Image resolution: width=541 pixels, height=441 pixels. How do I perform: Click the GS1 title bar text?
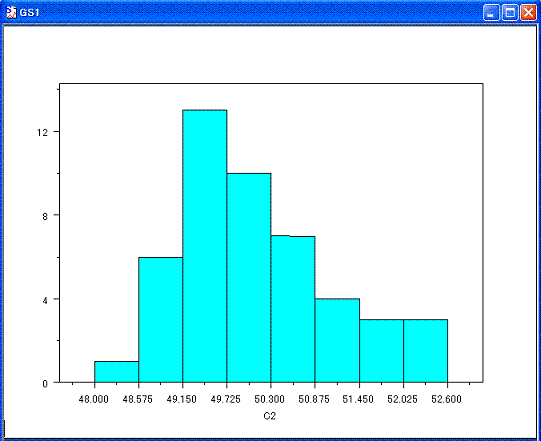click(x=30, y=13)
